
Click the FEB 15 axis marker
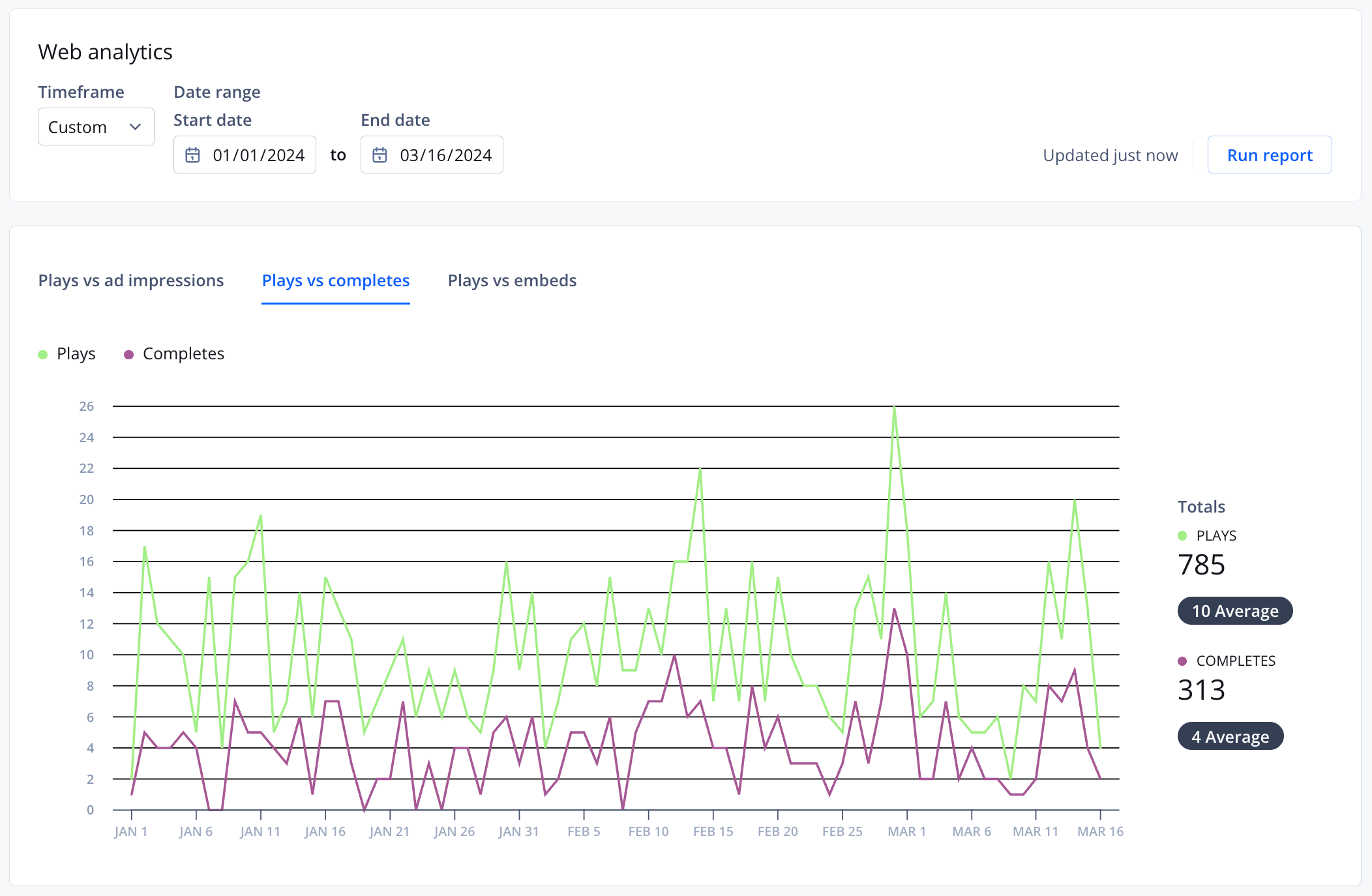pos(713,831)
